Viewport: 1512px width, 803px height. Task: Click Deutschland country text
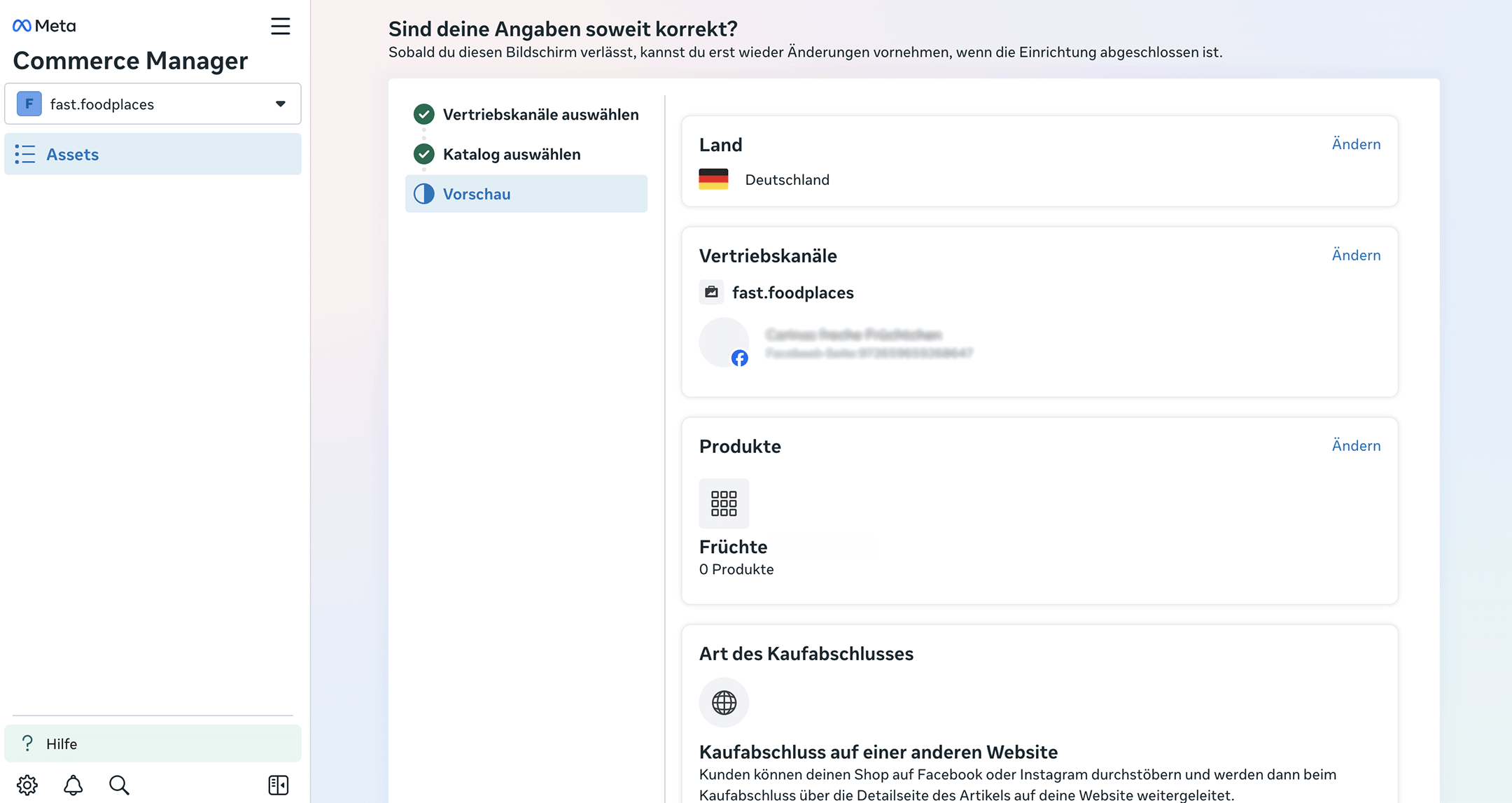coord(787,180)
